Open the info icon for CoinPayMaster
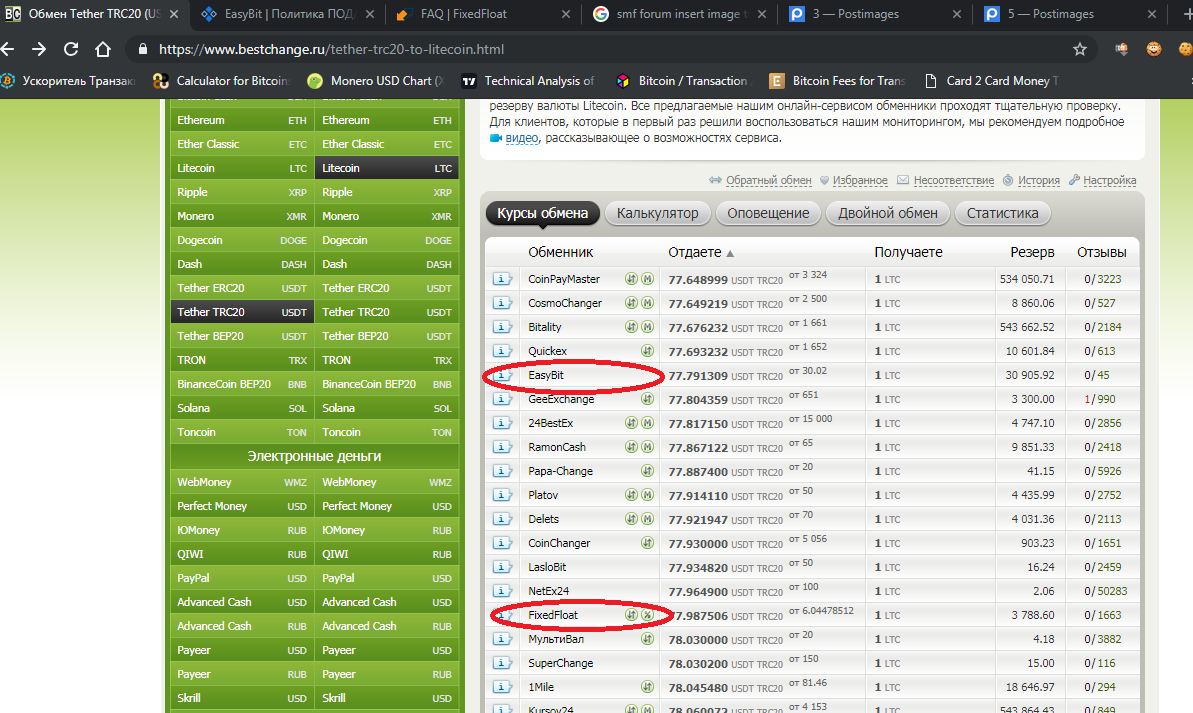The image size is (1193, 713). pos(501,279)
